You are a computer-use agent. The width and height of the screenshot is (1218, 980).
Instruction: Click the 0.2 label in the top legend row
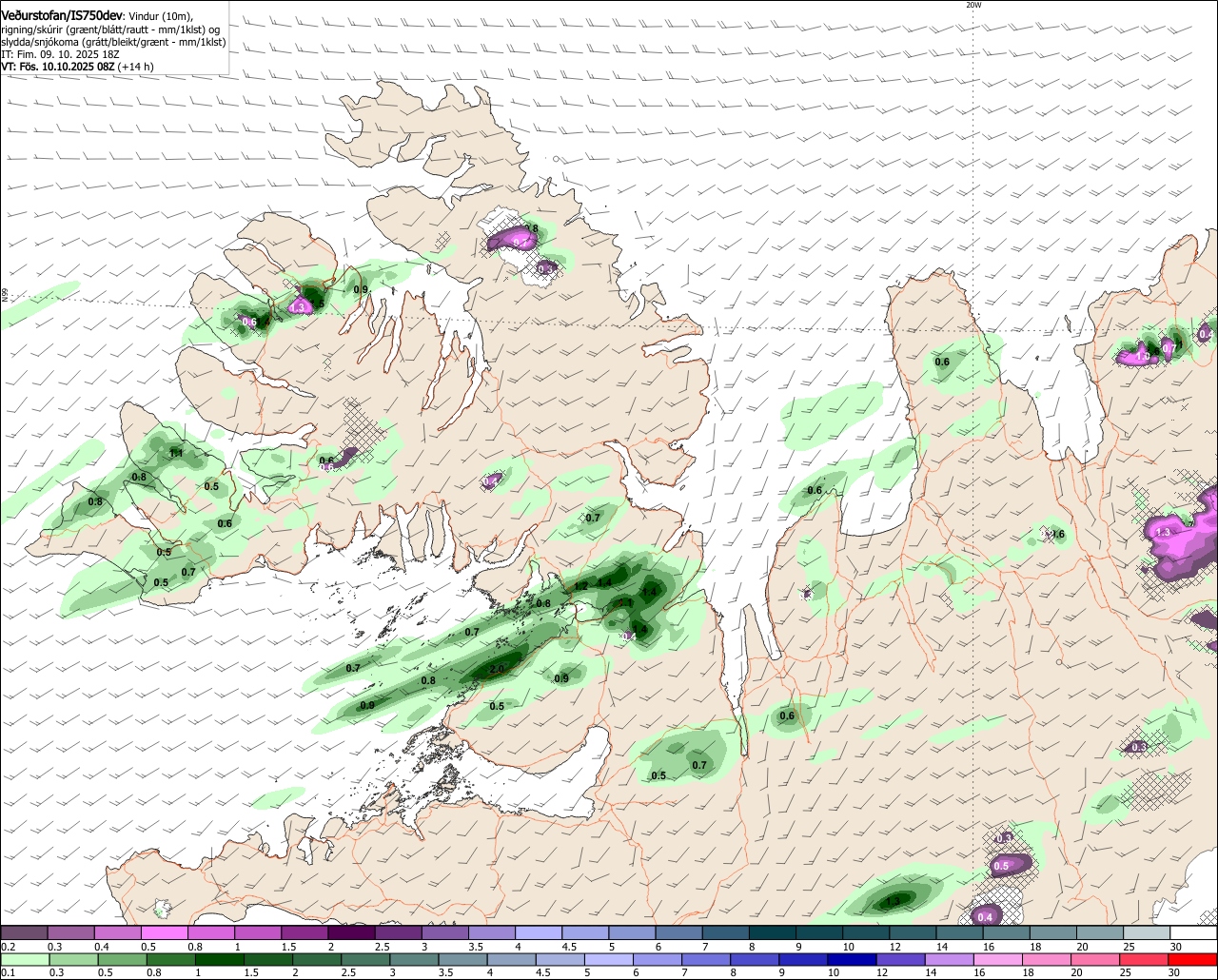point(9,947)
